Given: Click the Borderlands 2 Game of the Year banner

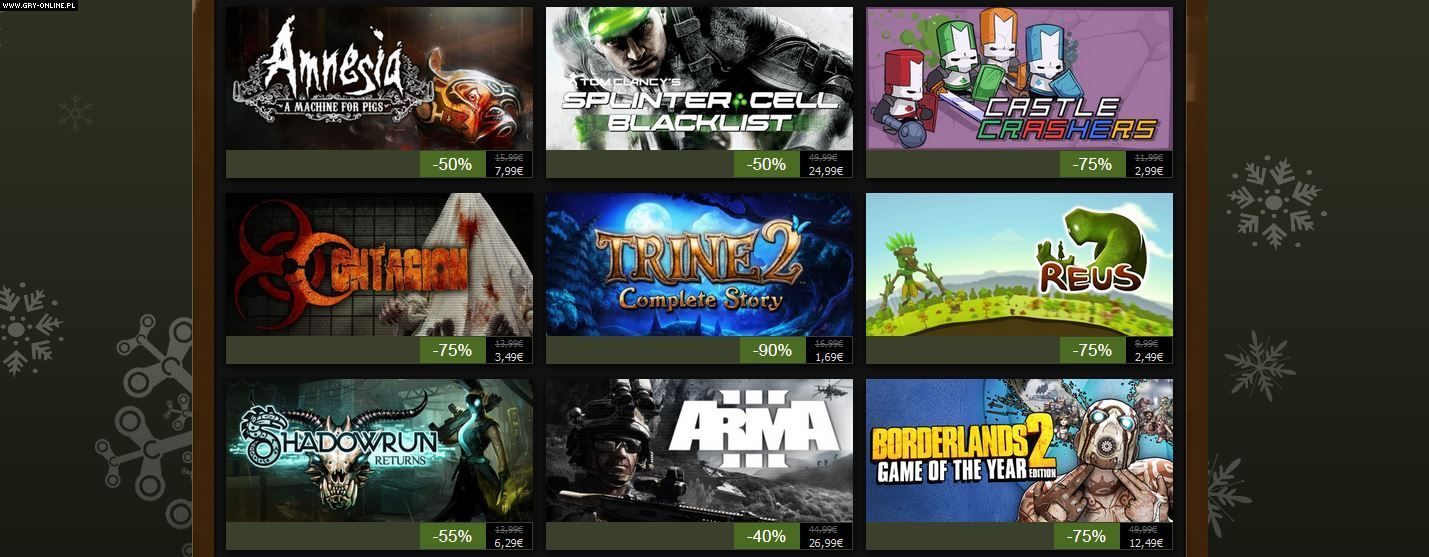Looking at the screenshot, I should point(1019,450).
